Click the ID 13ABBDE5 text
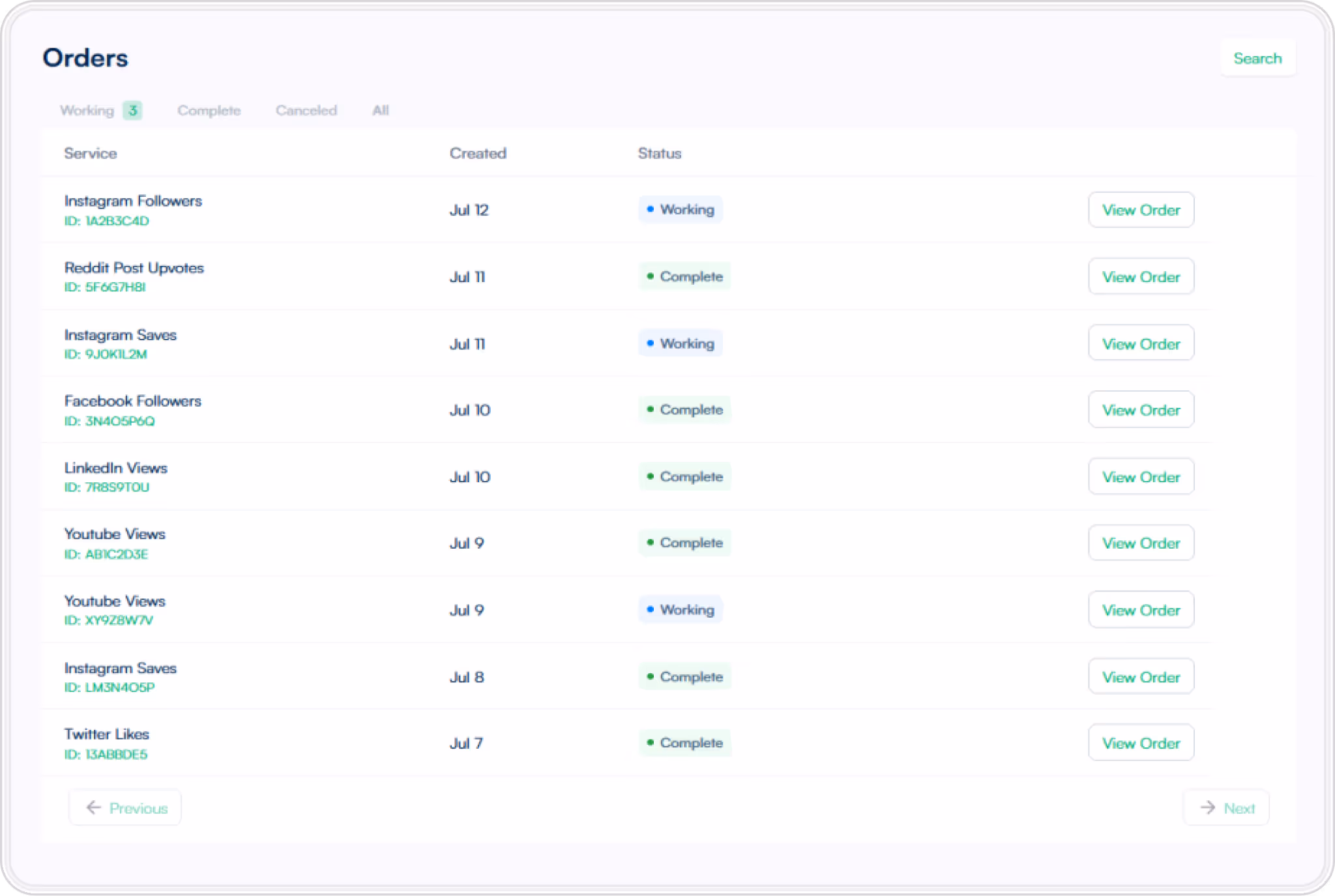Screen dimensions: 1335x896 (106, 755)
